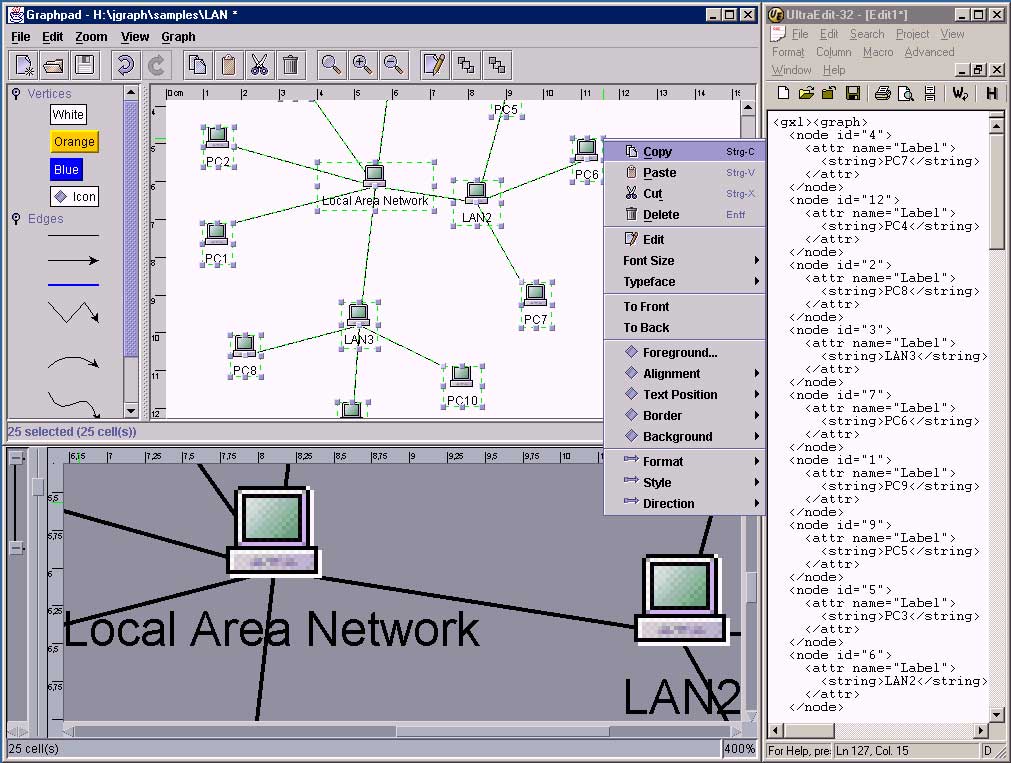Click the pencil Edit icon in toolbar
The image size is (1011, 763).
point(434,65)
